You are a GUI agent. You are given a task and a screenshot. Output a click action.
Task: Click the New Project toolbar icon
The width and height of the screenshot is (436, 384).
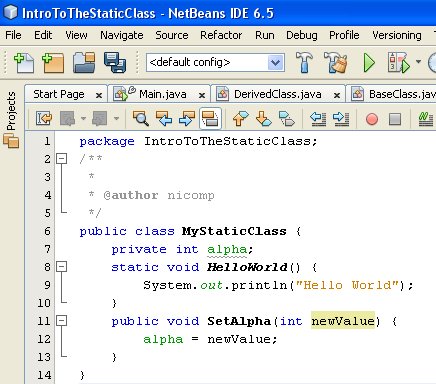coord(53,63)
